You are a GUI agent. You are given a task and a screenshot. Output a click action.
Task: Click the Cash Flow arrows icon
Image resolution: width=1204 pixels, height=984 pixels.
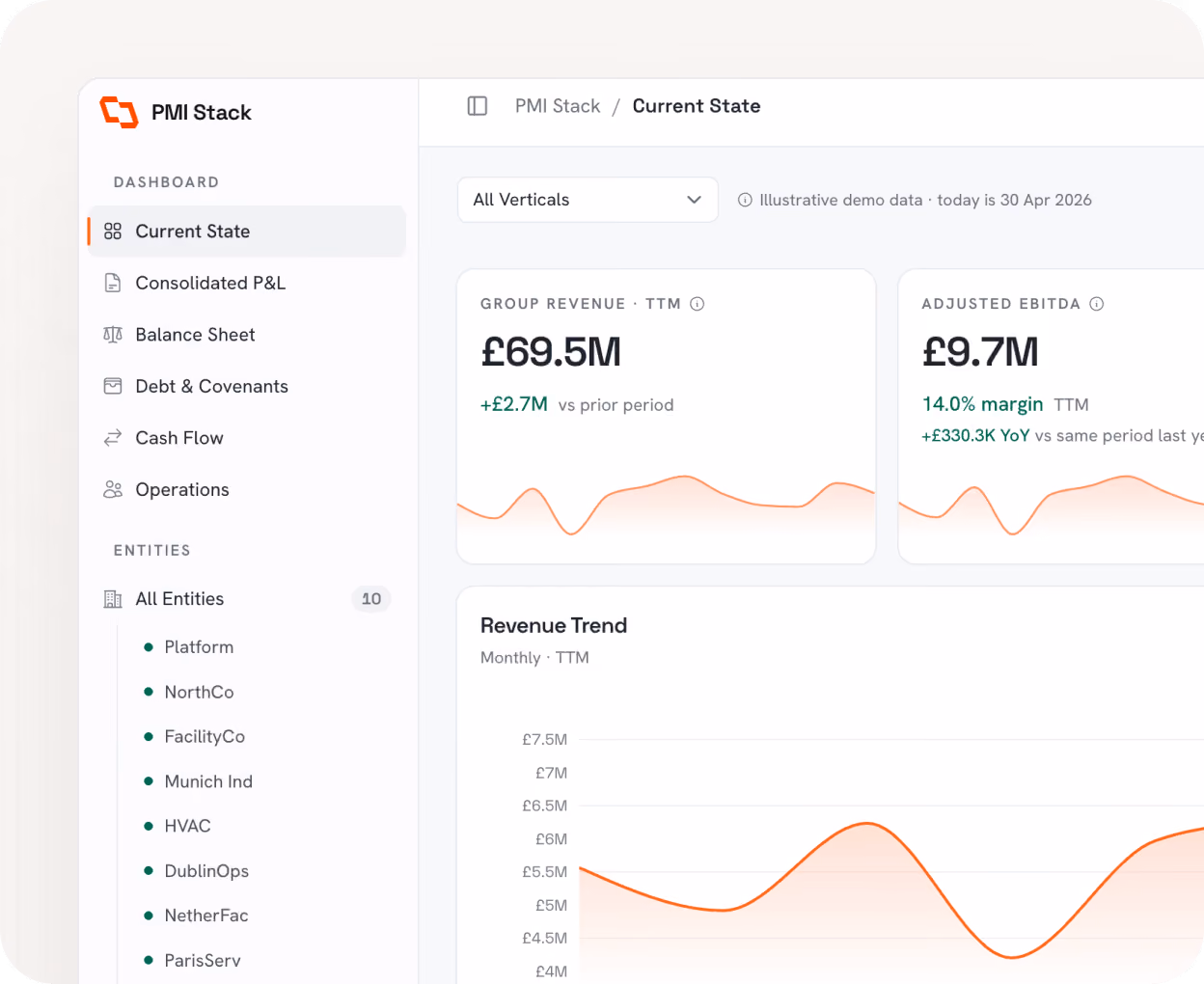point(113,438)
